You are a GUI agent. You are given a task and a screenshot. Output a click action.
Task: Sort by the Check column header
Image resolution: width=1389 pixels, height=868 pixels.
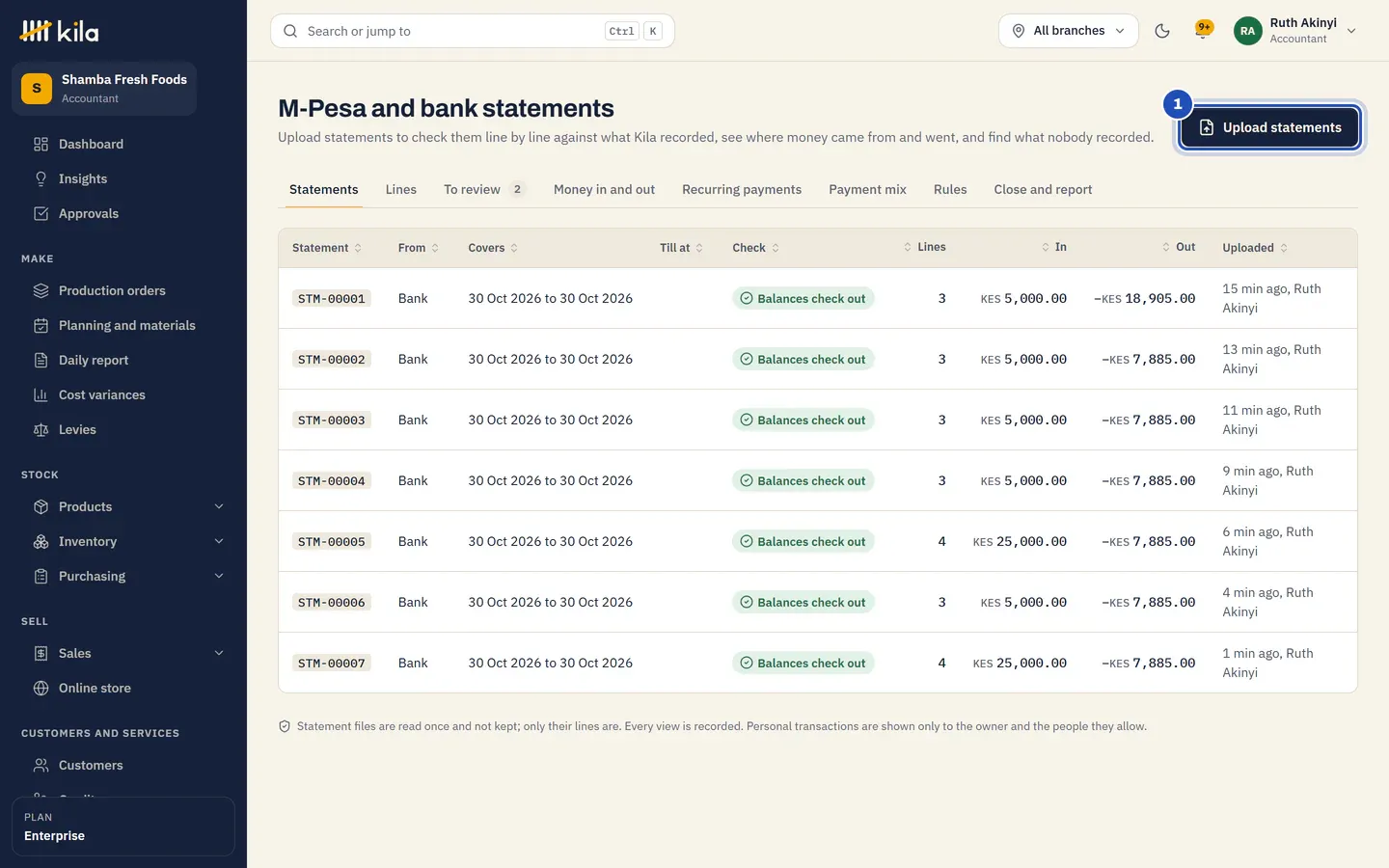click(755, 248)
